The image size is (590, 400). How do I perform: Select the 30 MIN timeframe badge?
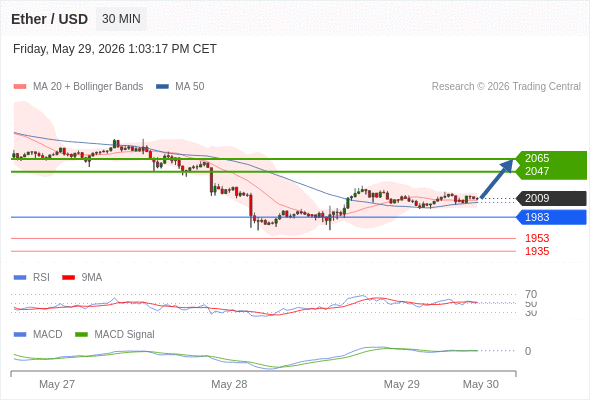point(121,19)
